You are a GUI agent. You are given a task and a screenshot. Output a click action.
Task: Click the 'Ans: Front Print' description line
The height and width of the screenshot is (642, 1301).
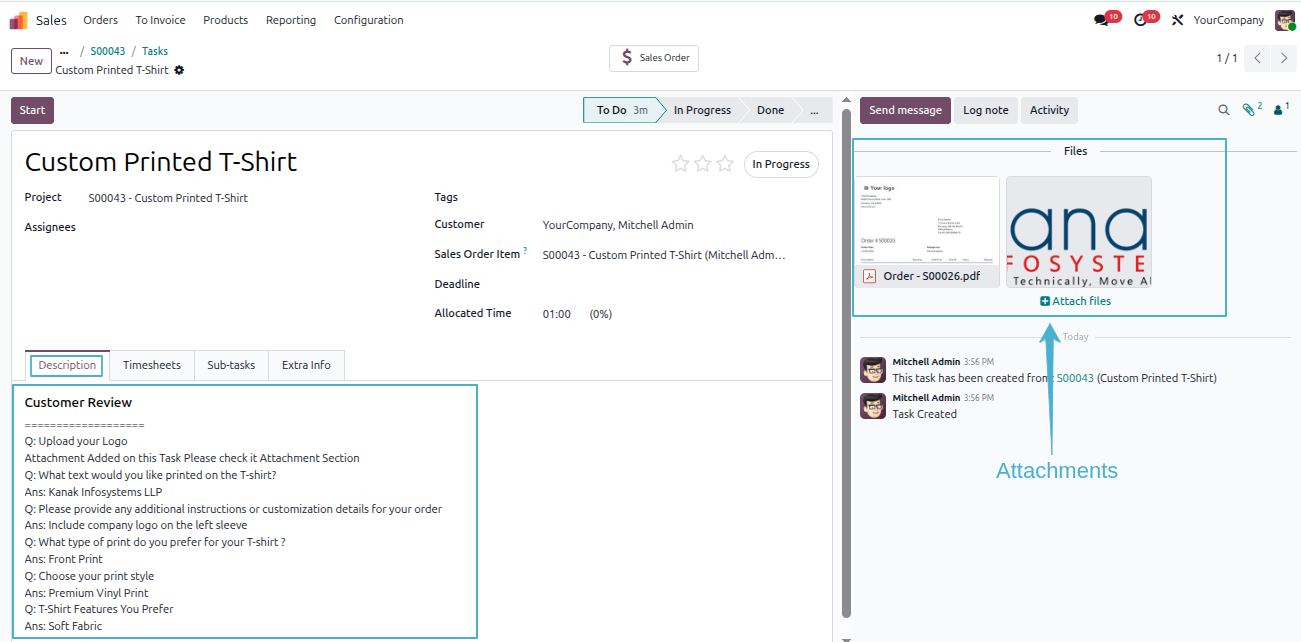tap(64, 559)
